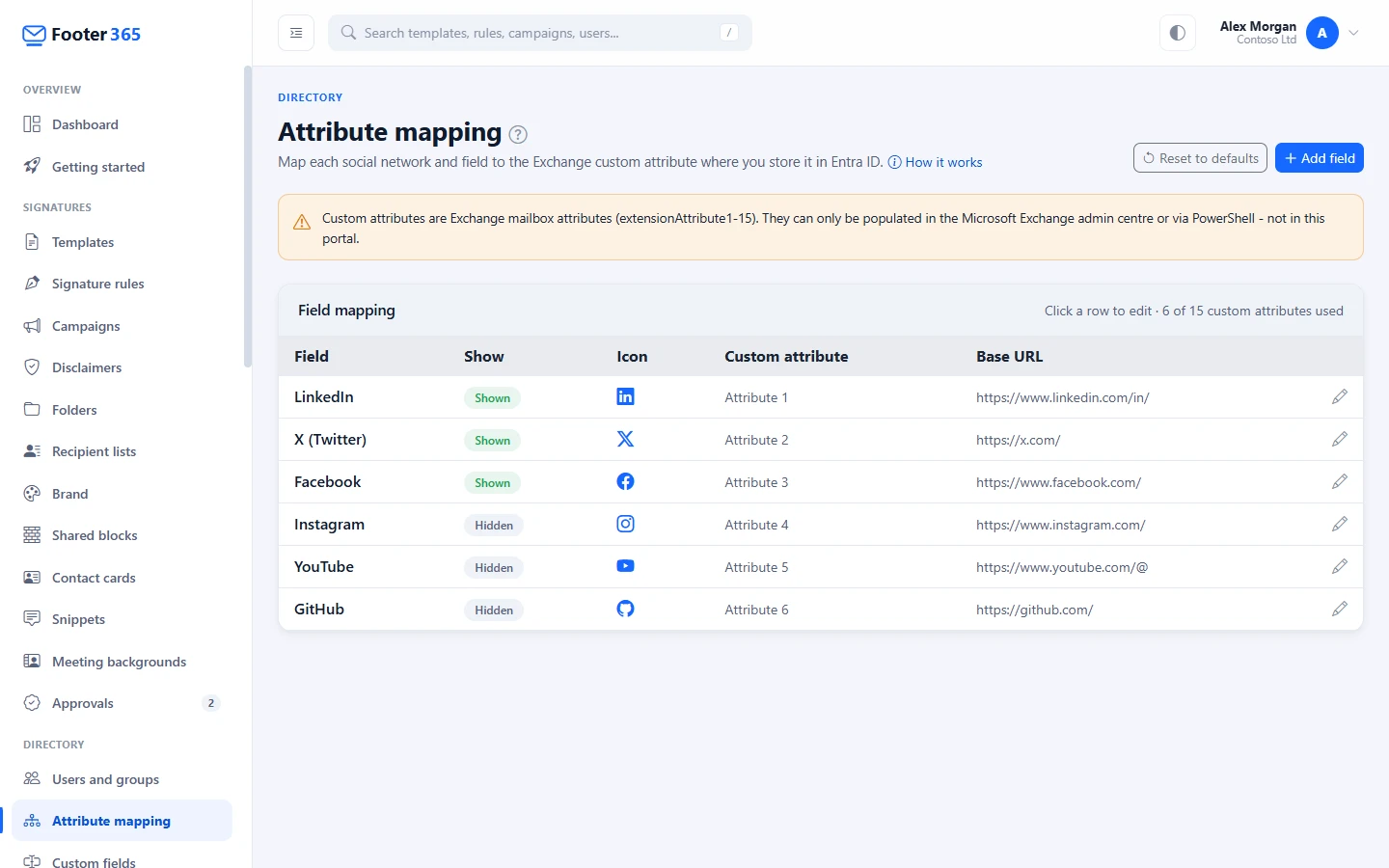This screenshot has height=868, width=1389.
Task: Navigate to Signature rules
Action: 122,284
